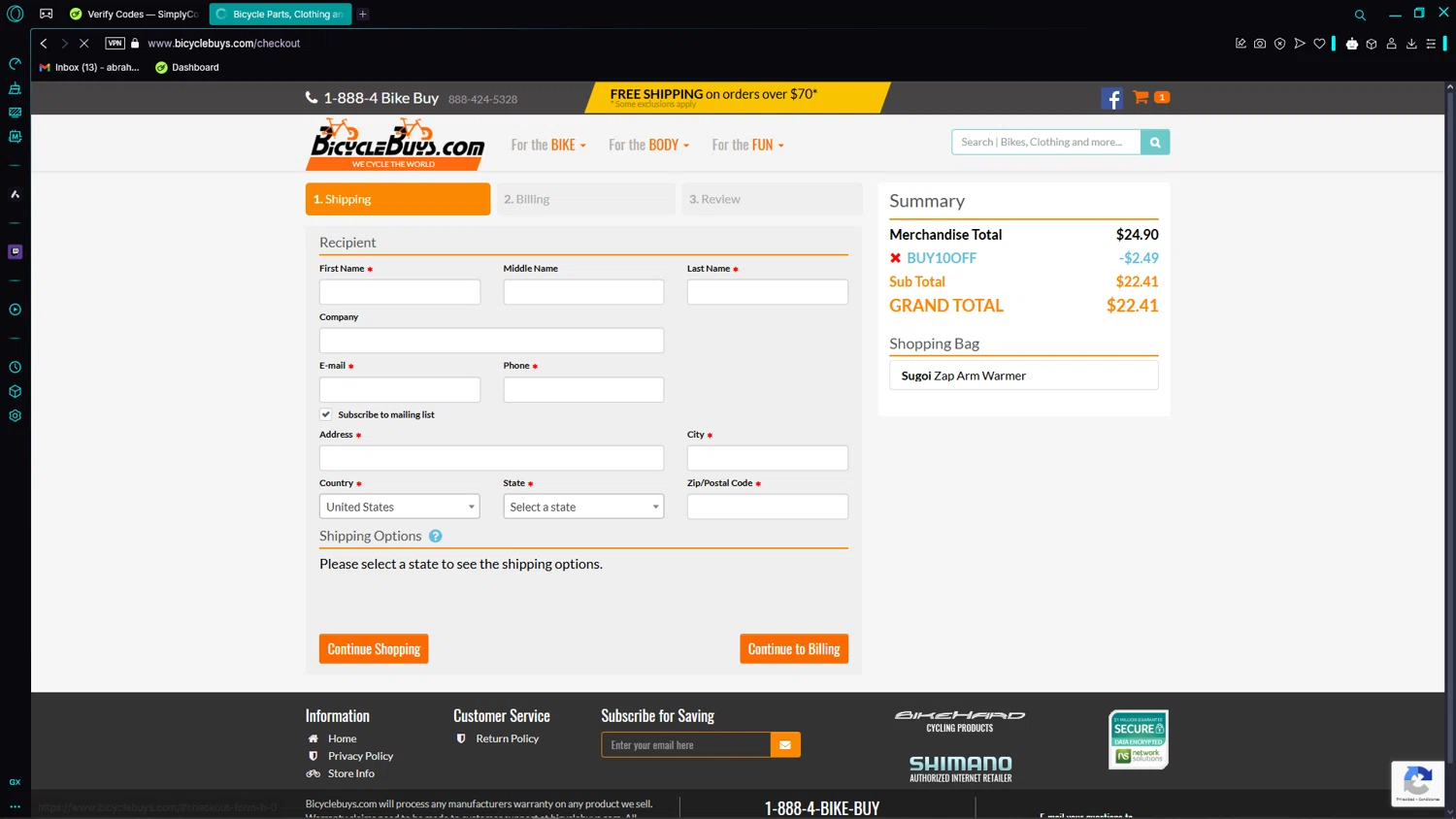The height and width of the screenshot is (819, 1456).
Task: Click the VPN badge in address bar
Action: tap(115, 44)
